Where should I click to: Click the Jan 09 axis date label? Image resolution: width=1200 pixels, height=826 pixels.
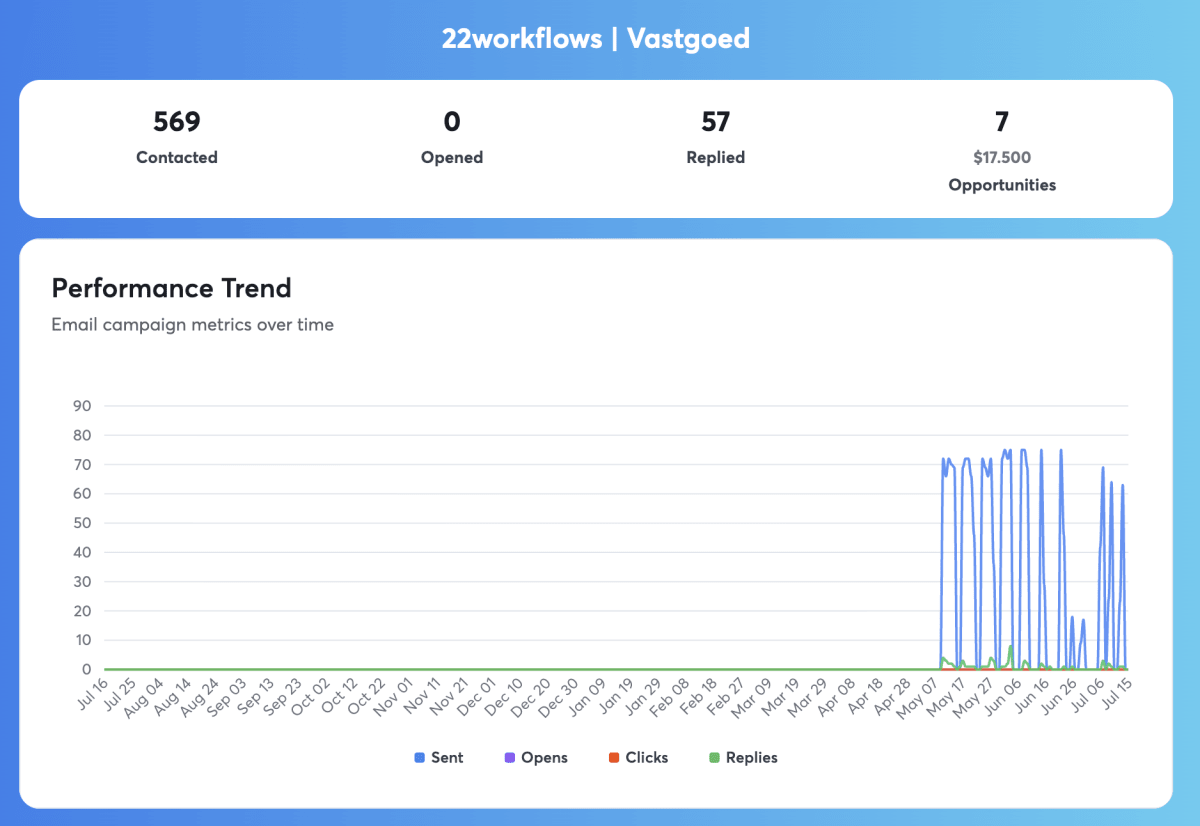[x=587, y=696]
